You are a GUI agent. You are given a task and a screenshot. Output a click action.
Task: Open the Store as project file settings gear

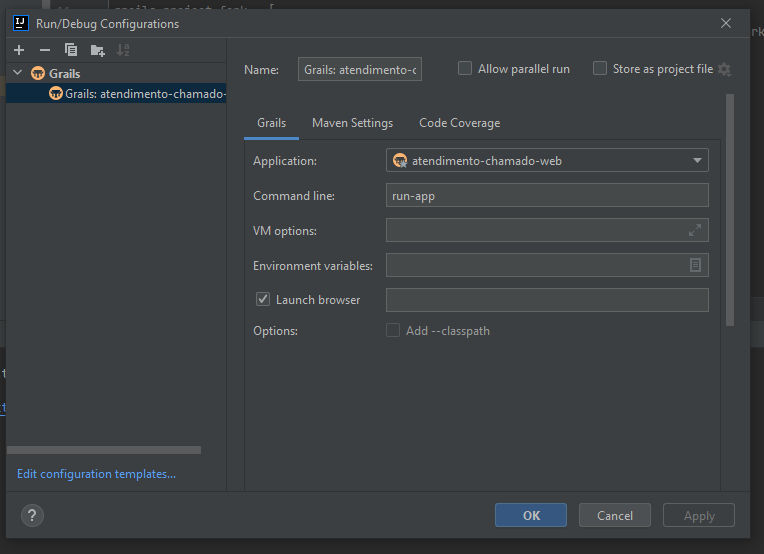click(x=725, y=69)
